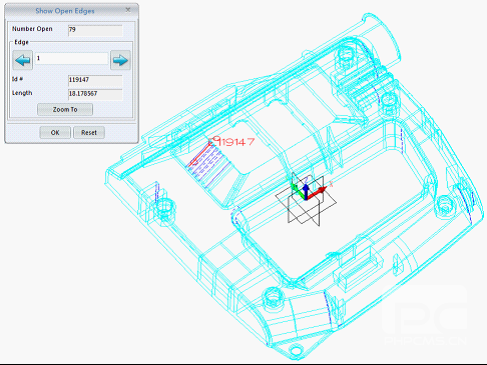Select the blue dashed ribbed surface near edge label
The width and height of the screenshot is (487, 365).
[x=210, y=164]
